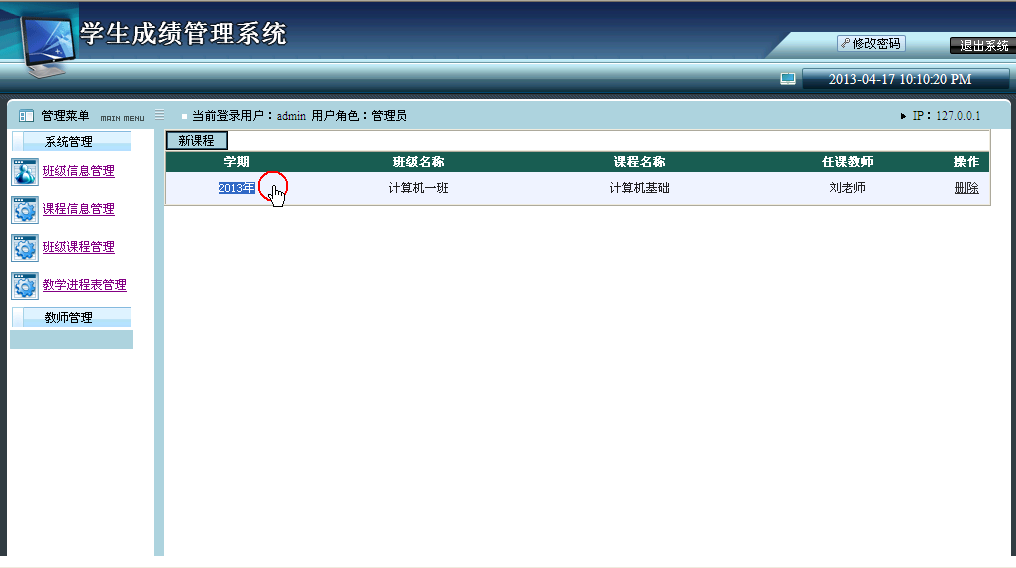The image size is (1016, 568).
Task: Click the gear icon beside 课程信息管理
Action: click(x=25, y=210)
